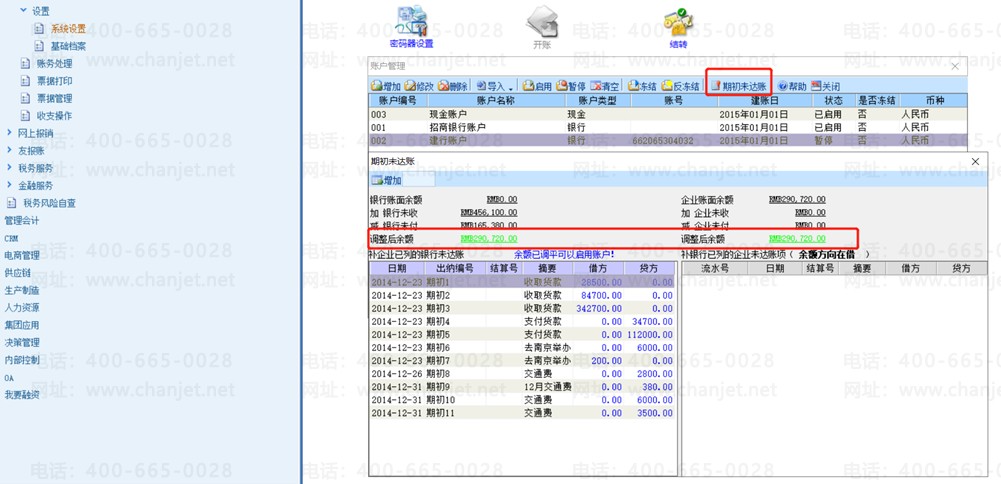1001x484 pixels.
Task: Open 人力资源 module
Action: tap(22, 307)
